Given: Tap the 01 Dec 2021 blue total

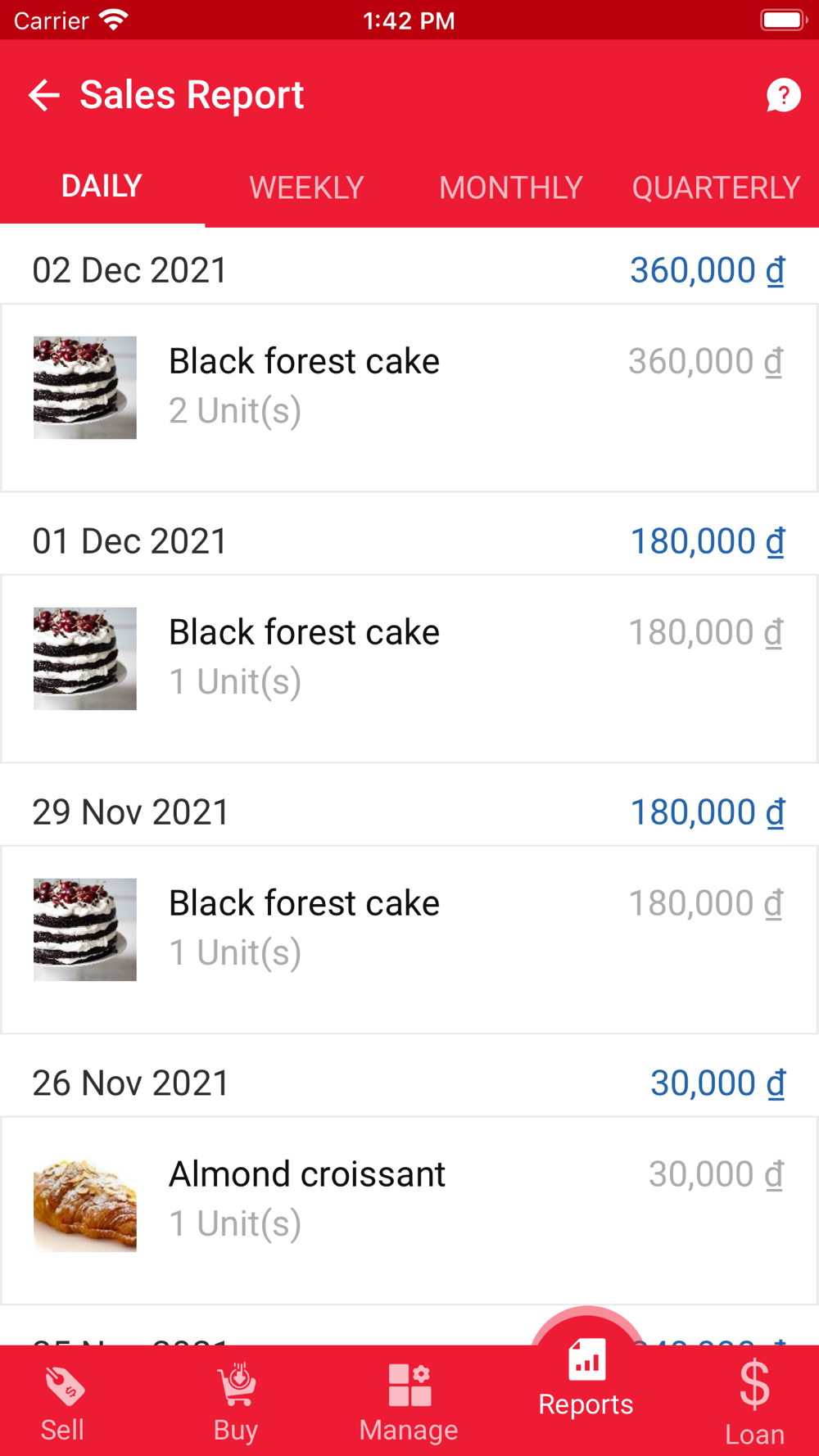Looking at the screenshot, I should point(707,541).
